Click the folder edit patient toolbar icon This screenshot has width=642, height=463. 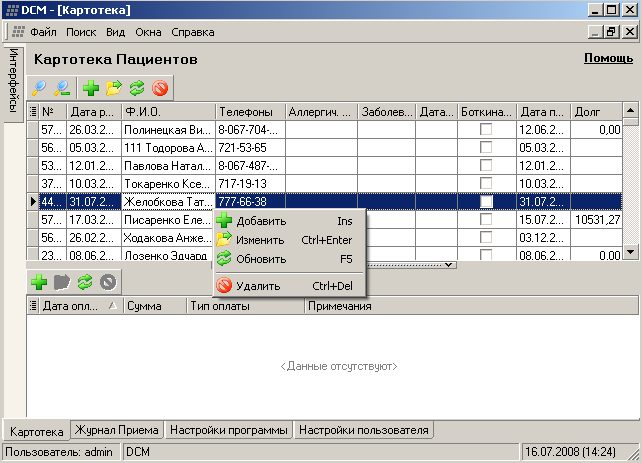(114, 88)
